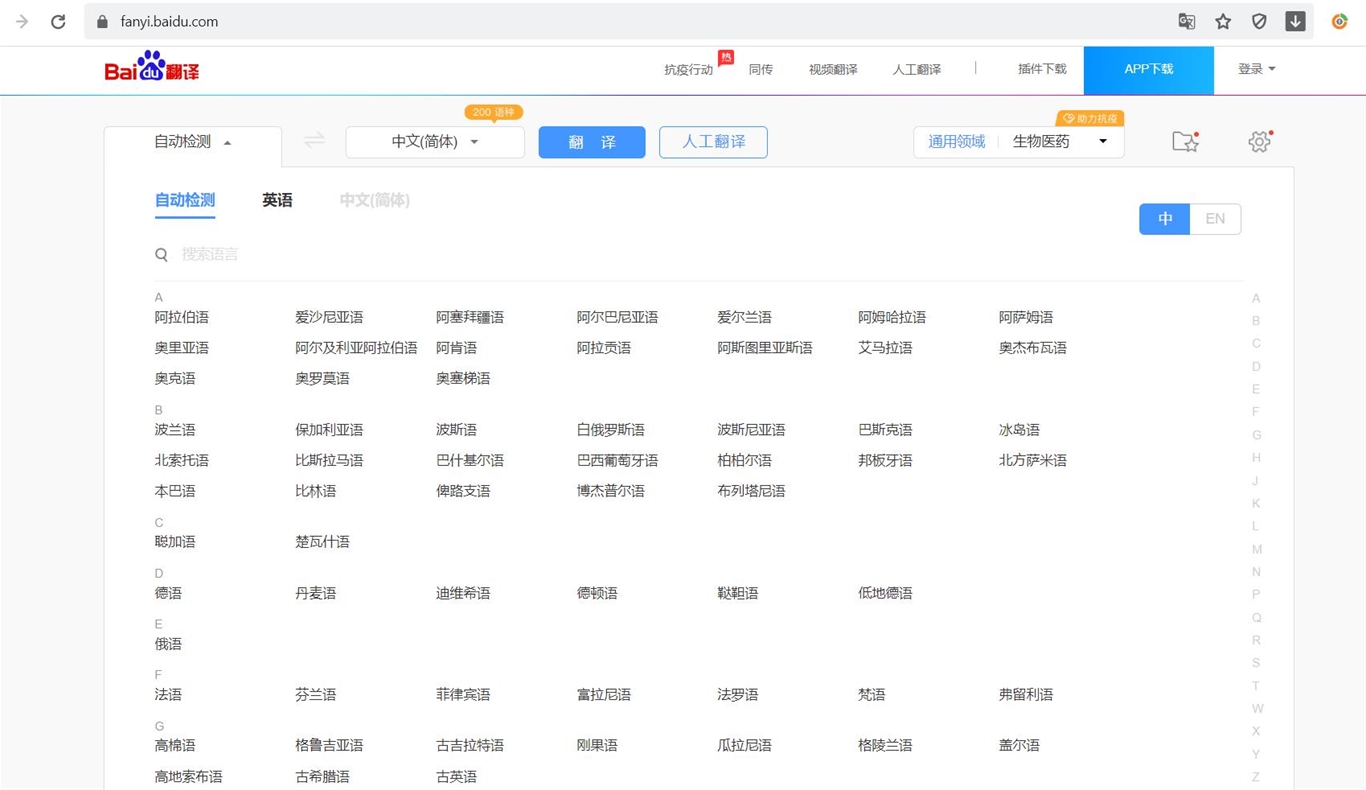This screenshot has height=790, width=1366.
Task: Select the 英语 tab
Action: tap(277, 200)
